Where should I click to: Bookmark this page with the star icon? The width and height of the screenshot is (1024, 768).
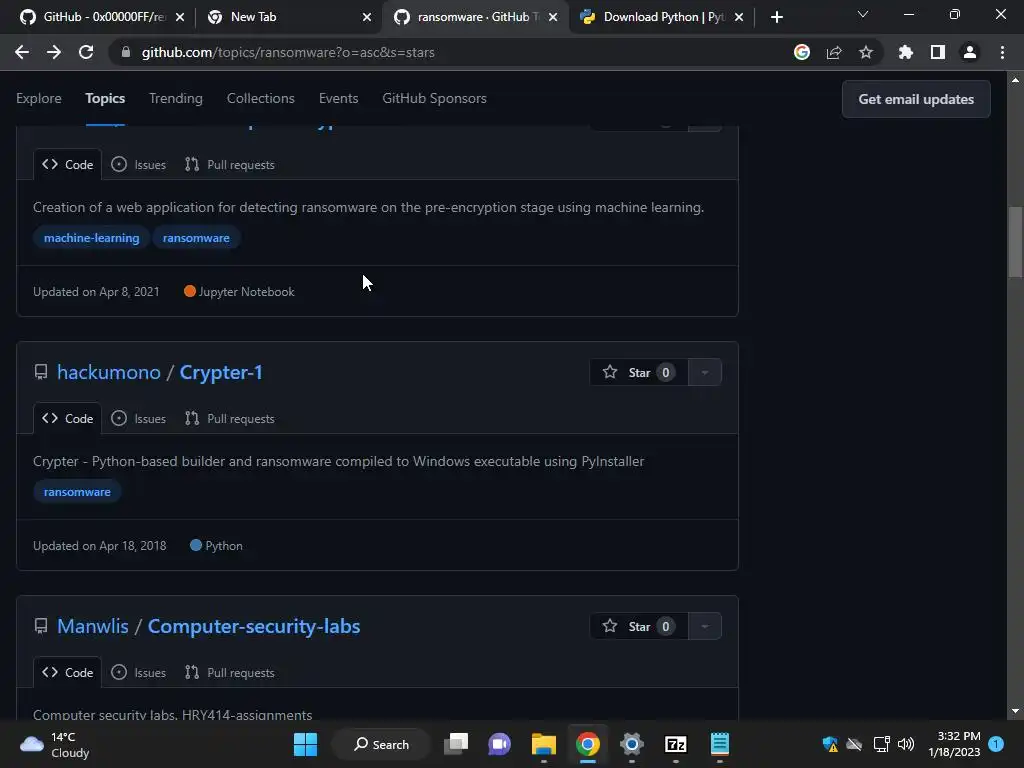tap(866, 52)
